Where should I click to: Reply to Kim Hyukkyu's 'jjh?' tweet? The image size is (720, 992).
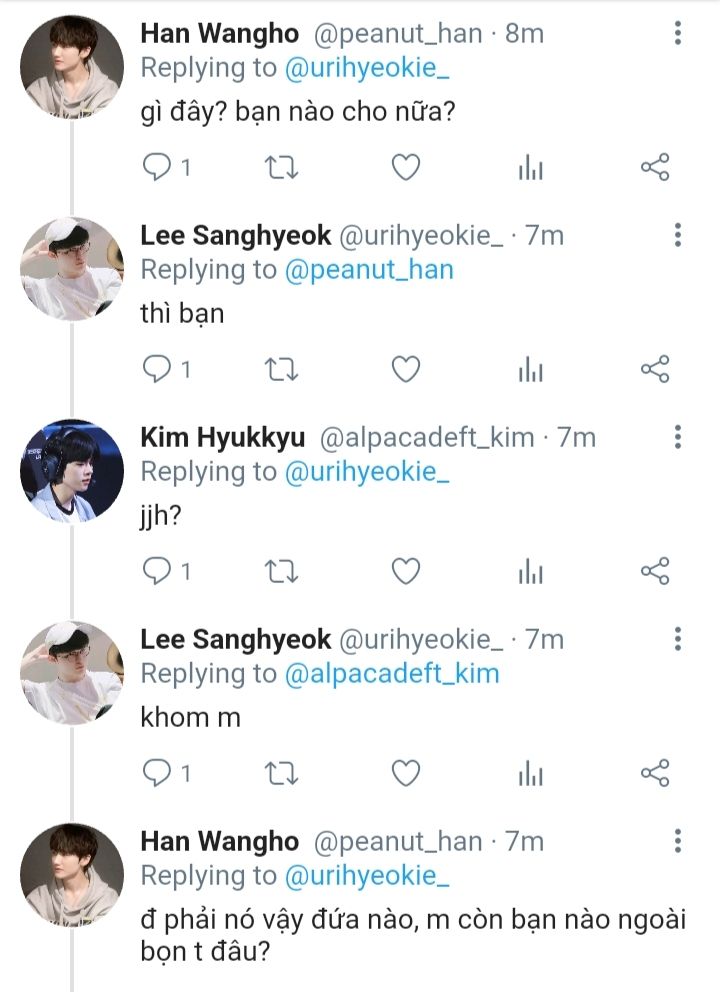(x=158, y=572)
